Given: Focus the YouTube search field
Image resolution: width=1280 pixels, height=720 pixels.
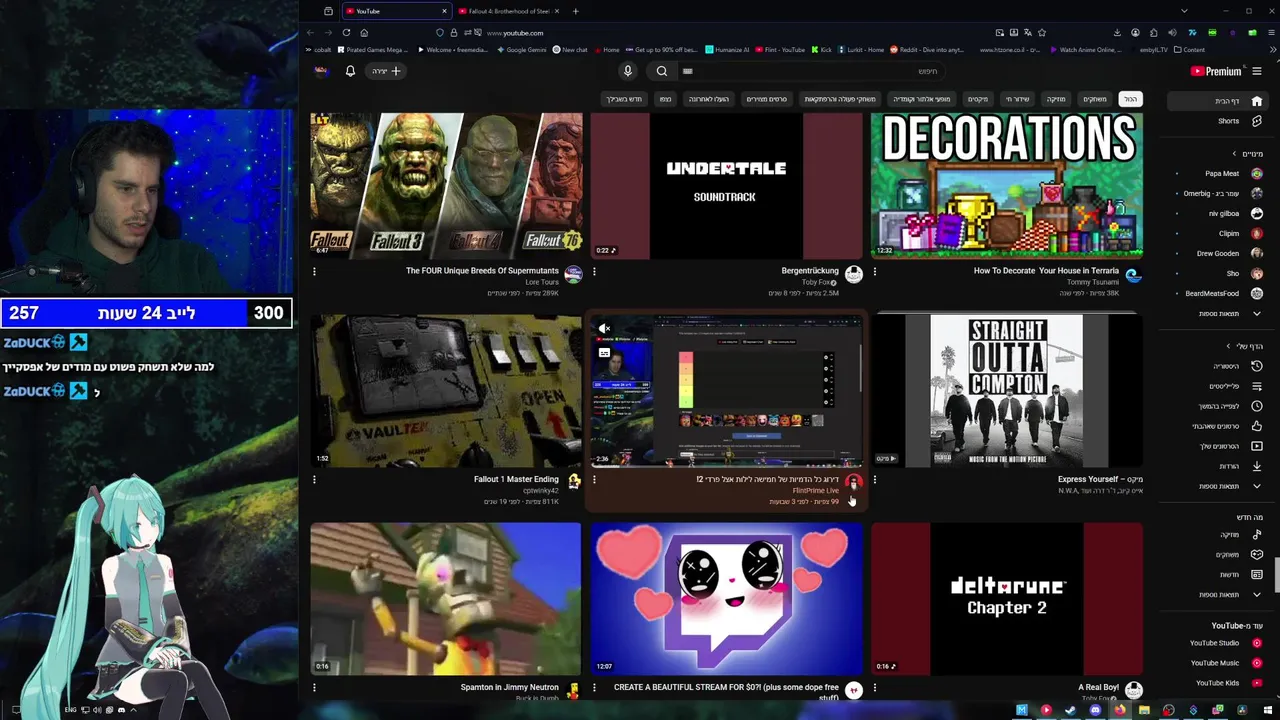Looking at the screenshot, I should [810, 71].
